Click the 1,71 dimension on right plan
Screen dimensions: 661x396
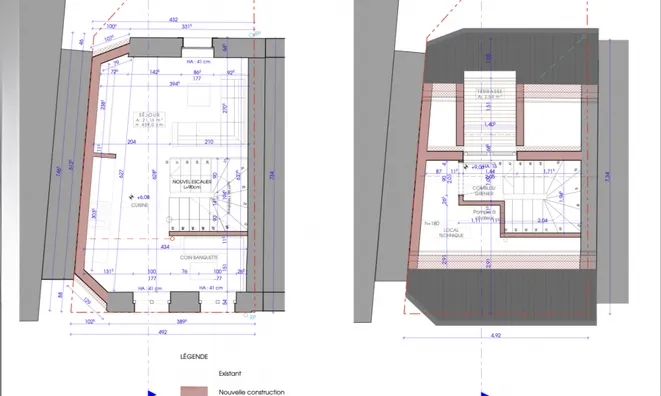tap(549, 171)
